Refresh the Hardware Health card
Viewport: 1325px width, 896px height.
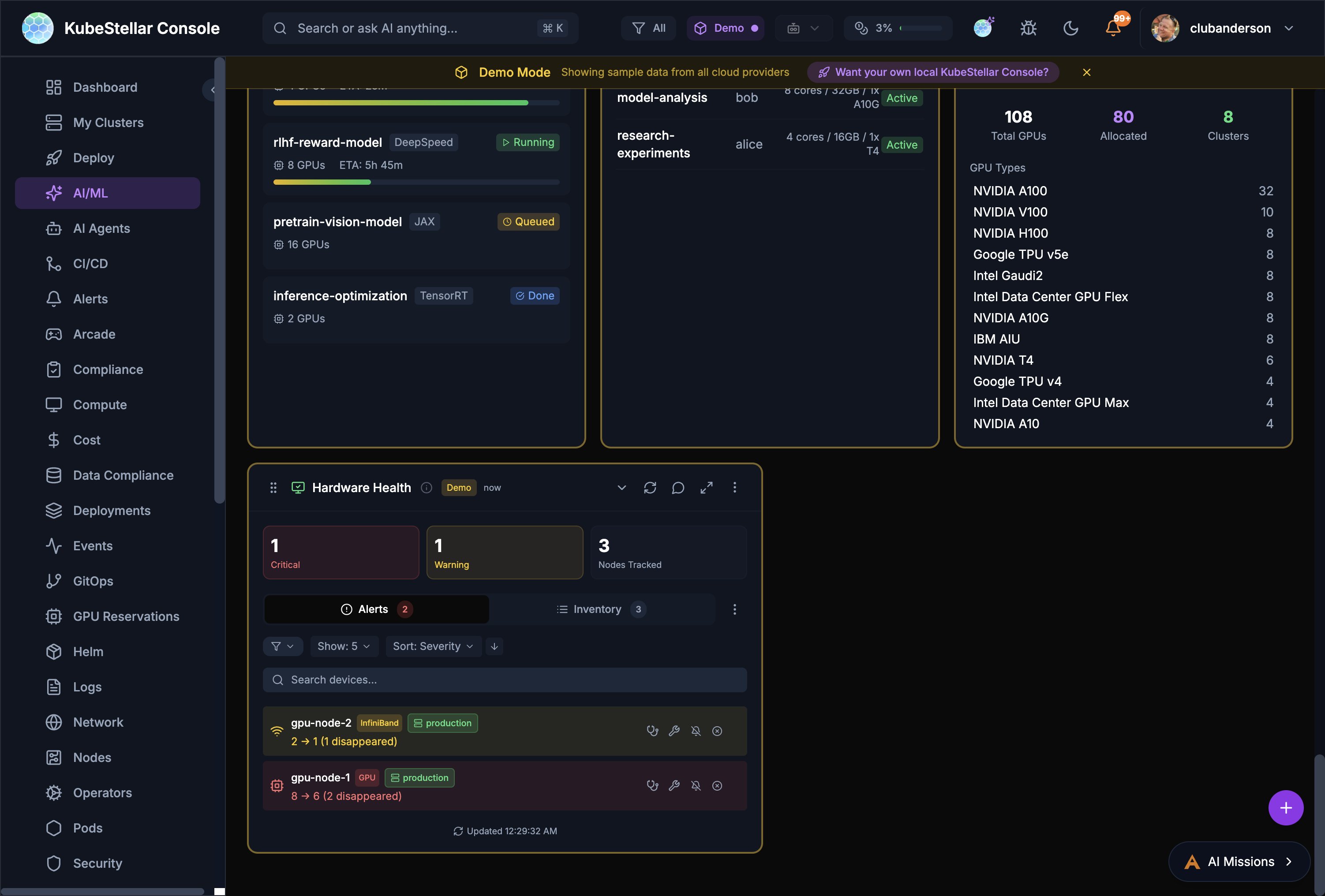[650, 488]
